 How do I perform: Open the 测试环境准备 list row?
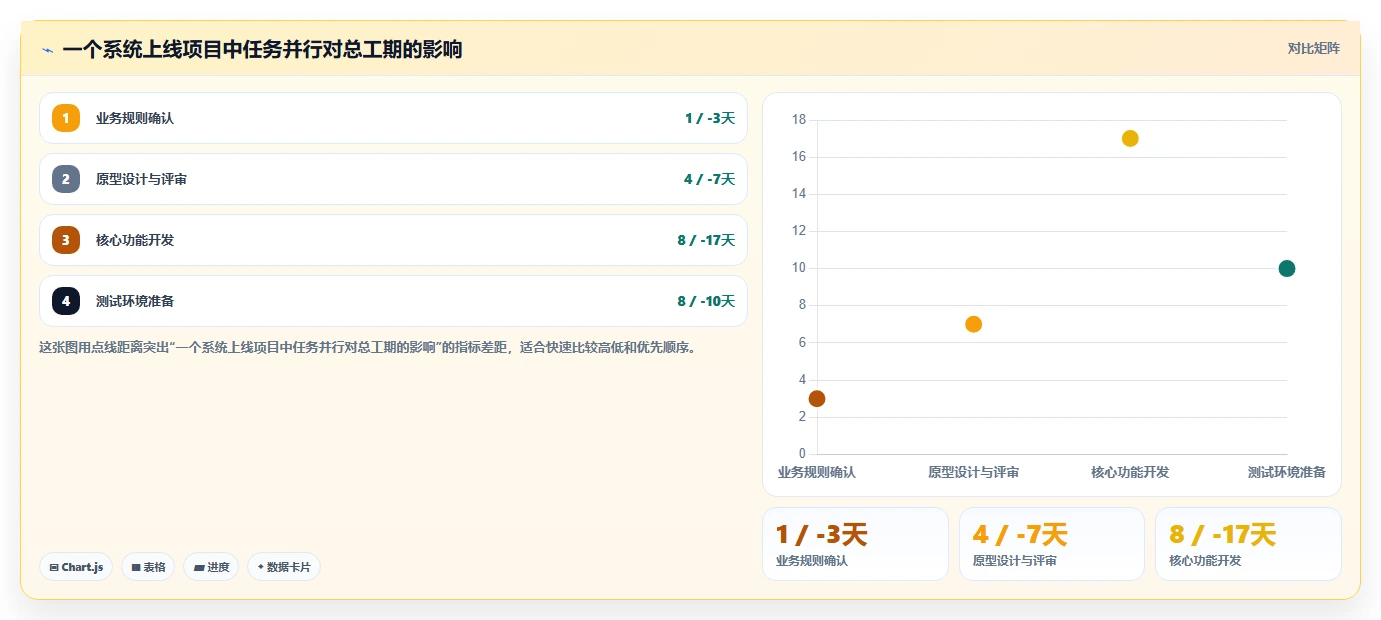pyautogui.click(x=393, y=301)
